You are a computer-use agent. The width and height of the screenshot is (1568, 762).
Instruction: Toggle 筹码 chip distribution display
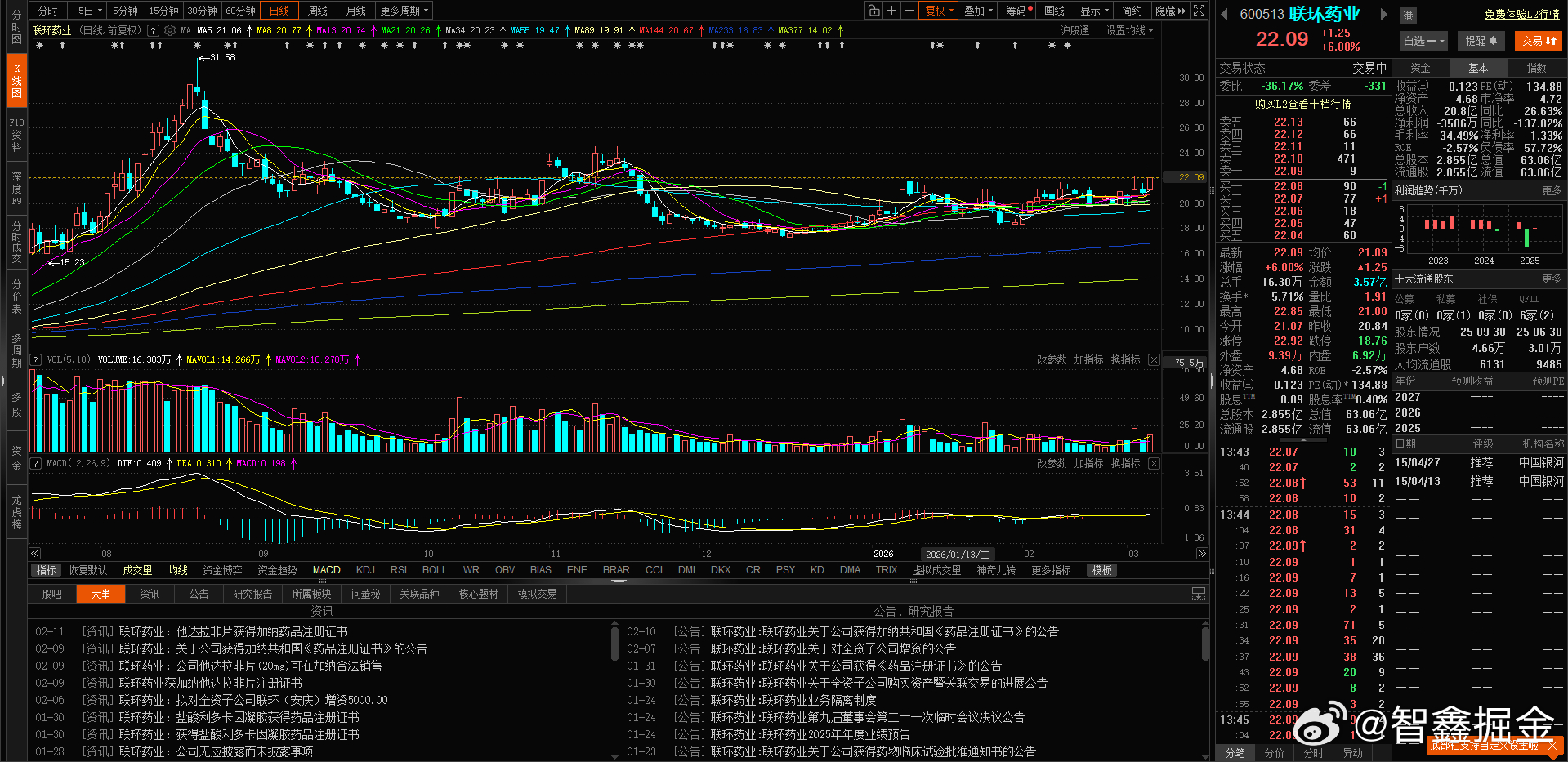(1018, 11)
